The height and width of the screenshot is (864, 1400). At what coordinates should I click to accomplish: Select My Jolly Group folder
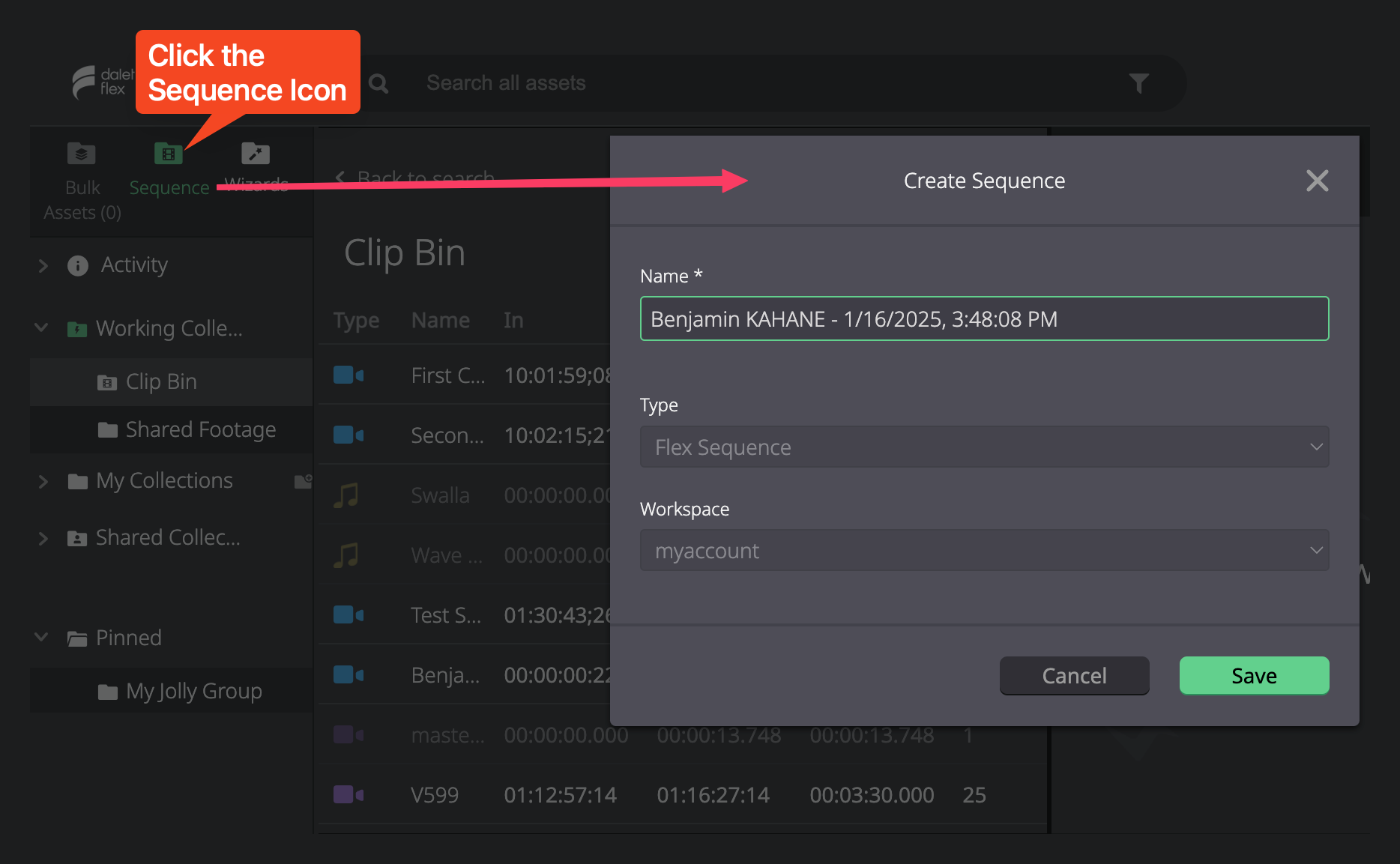(178, 691)
